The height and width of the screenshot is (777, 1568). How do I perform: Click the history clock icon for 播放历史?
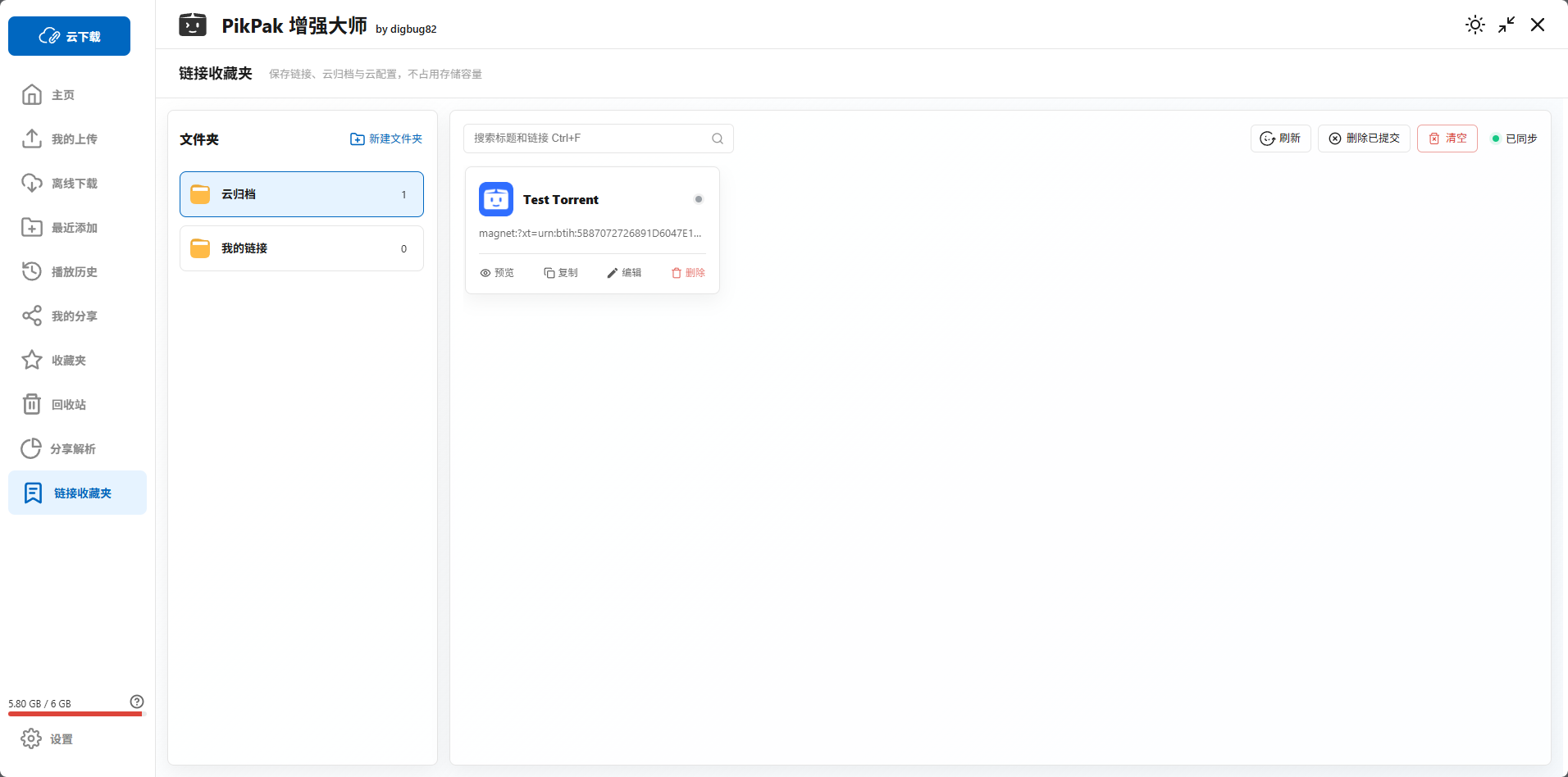[x=32, y=271]
